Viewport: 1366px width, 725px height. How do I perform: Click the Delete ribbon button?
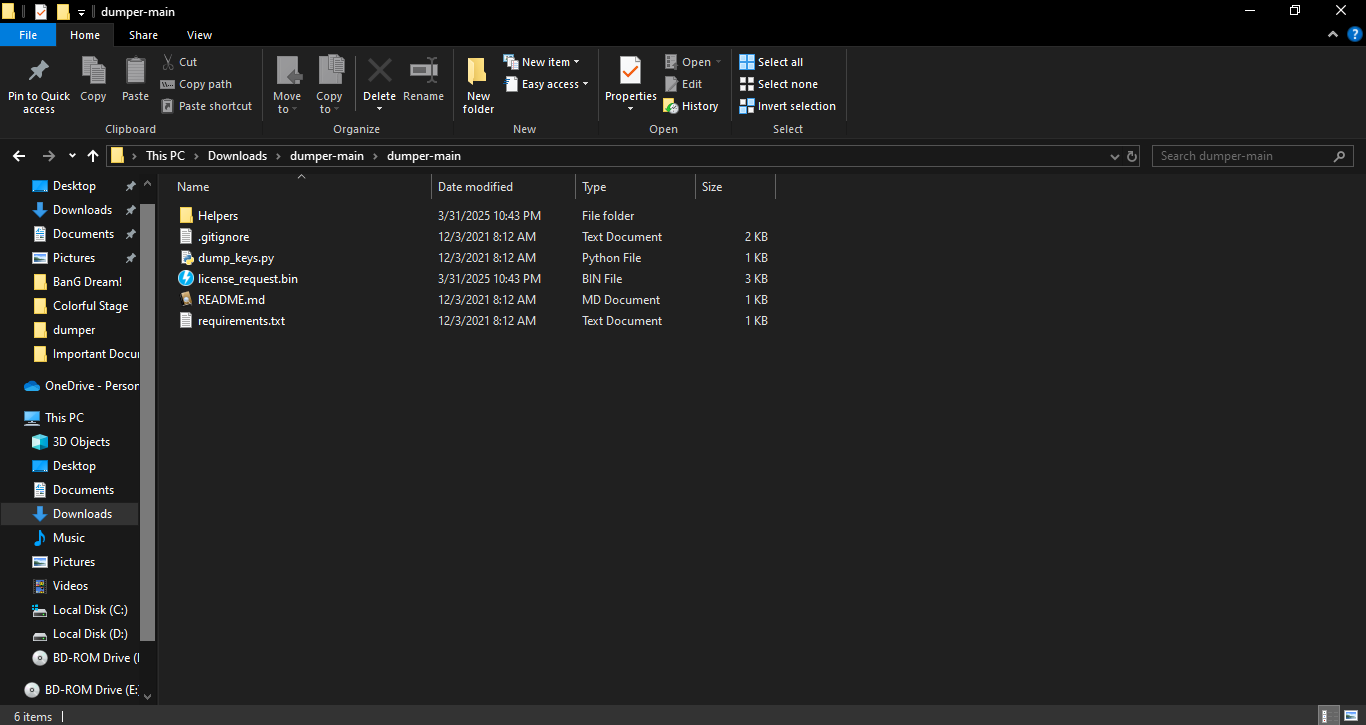[379, 86]
